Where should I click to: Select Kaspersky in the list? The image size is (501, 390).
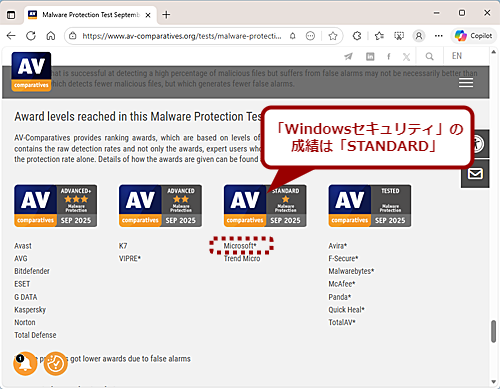[x=30, y=310]
